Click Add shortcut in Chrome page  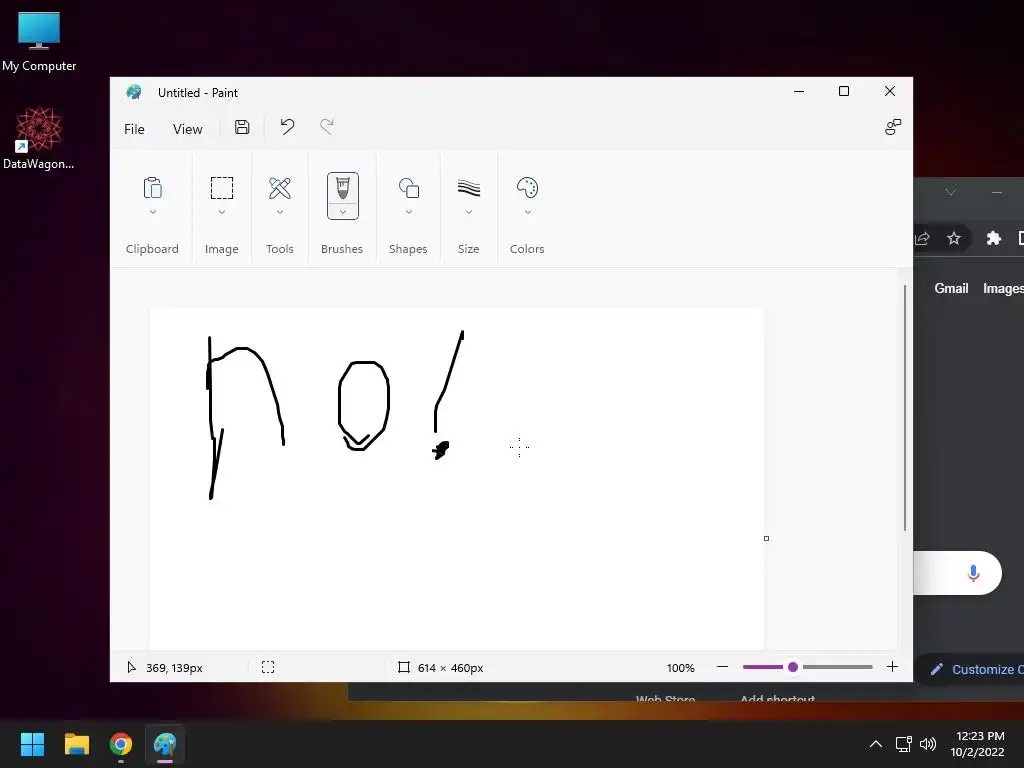click(x=777, y=699)
